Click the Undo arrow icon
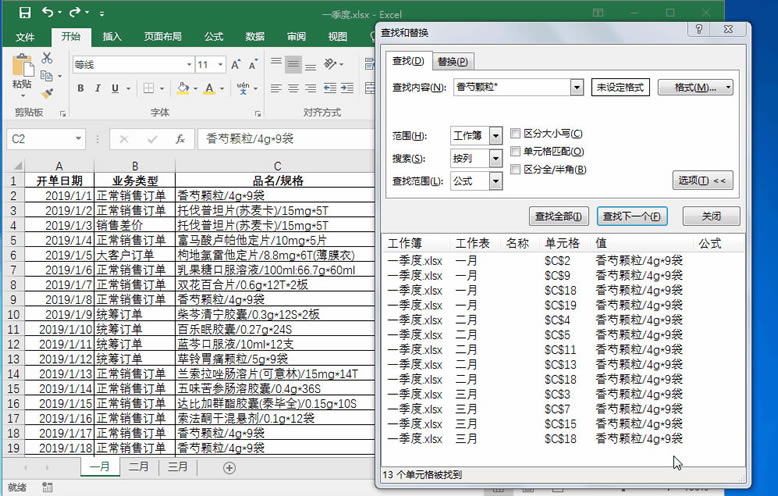Image resolution: width=778 pixels, height=496 pixels. coord(49,14)
